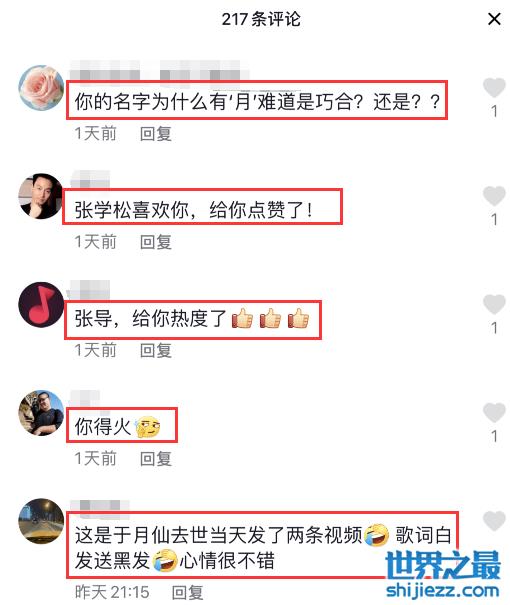Open the night road avatar profile
The width and height of the screenshot is (510, 605).
tap(41, 521)
